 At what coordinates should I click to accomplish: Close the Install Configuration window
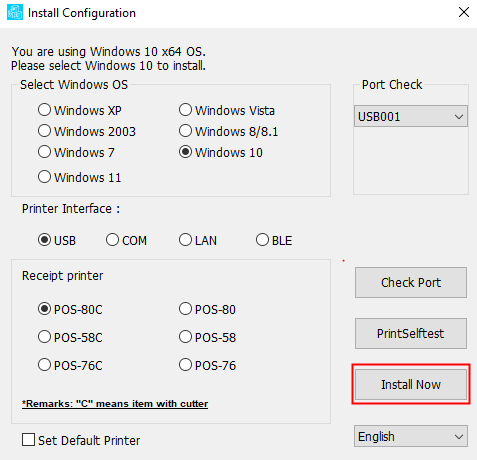(464, 12)
